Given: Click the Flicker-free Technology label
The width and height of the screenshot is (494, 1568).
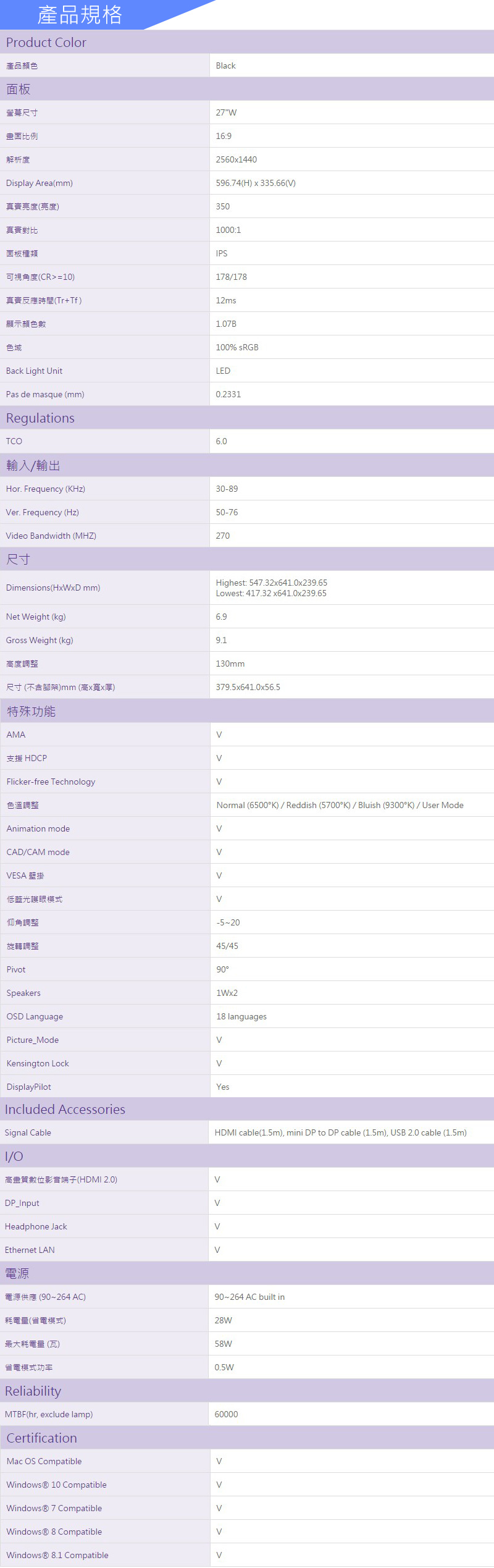Looking at the screenshot, I should pos(51,782).
